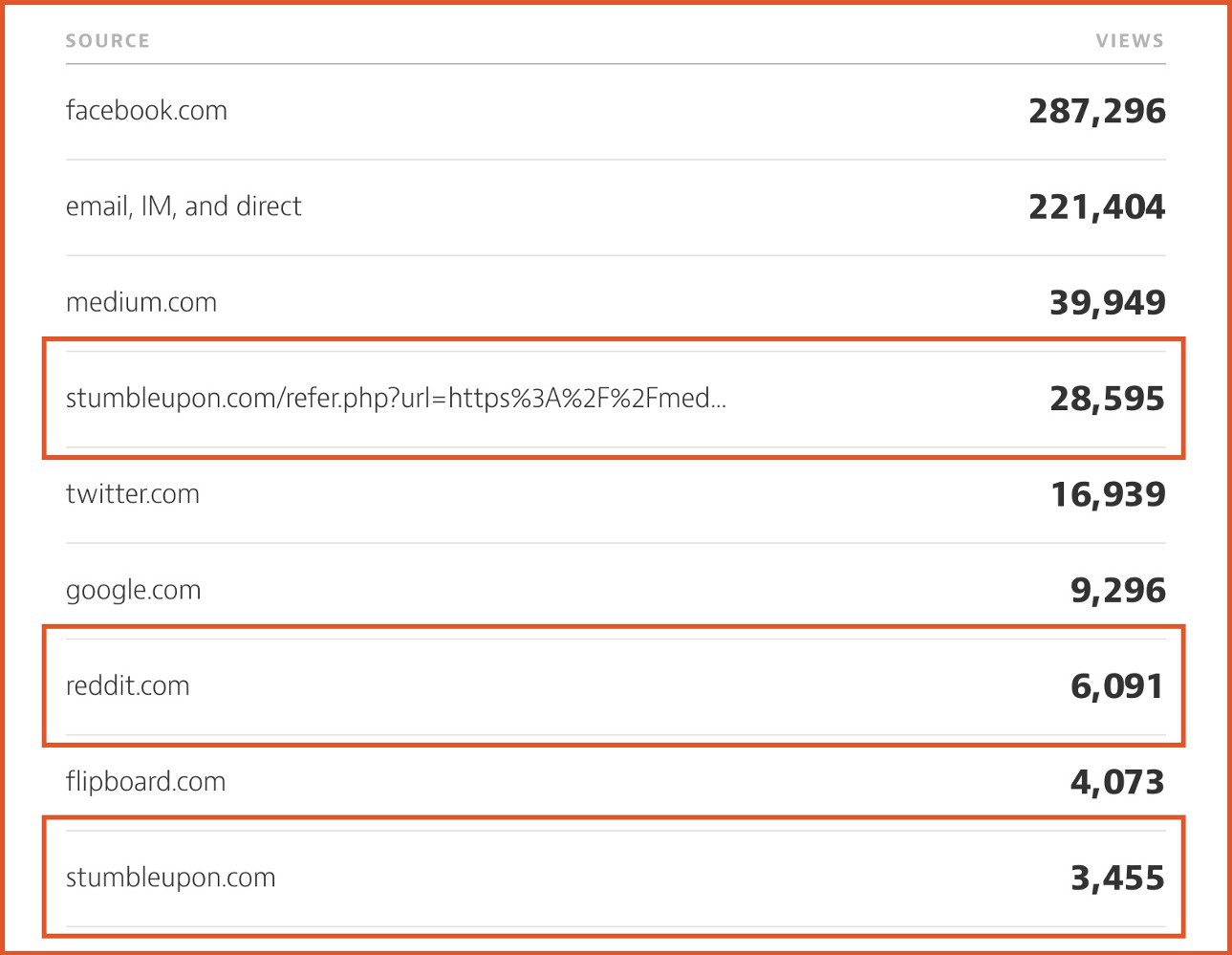The height and width of the screenshot is (955, 1232).
Task: Click the 3,455 views count
Action: (1117, 879)
